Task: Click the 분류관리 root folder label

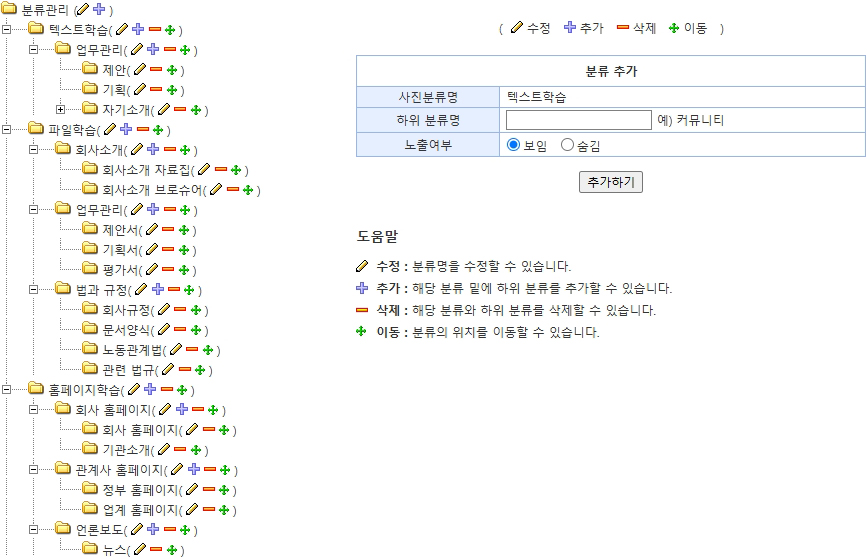Action: [x=45, y=10]
